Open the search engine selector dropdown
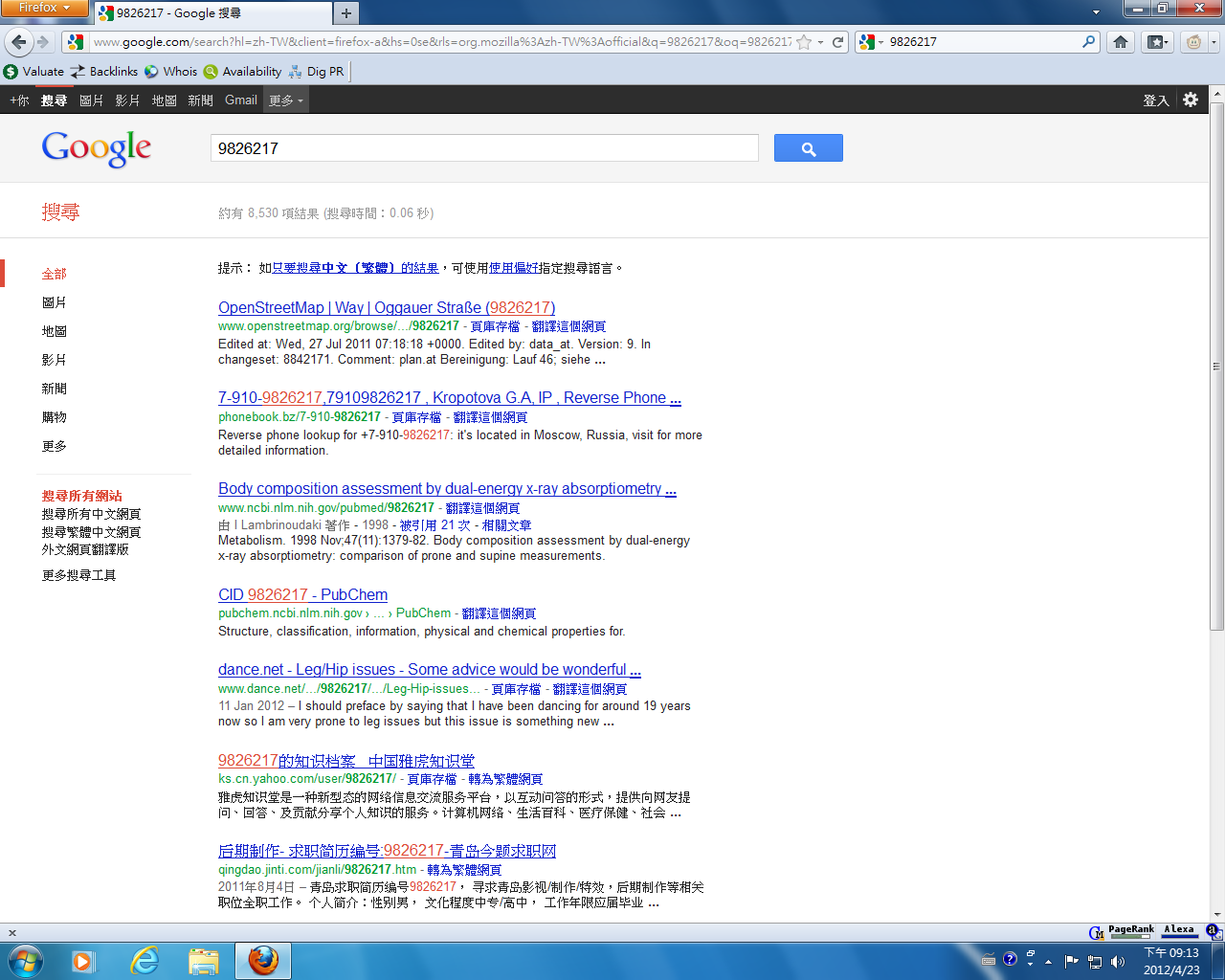This screenshot has width=1225, height=980. coord(870,42)
